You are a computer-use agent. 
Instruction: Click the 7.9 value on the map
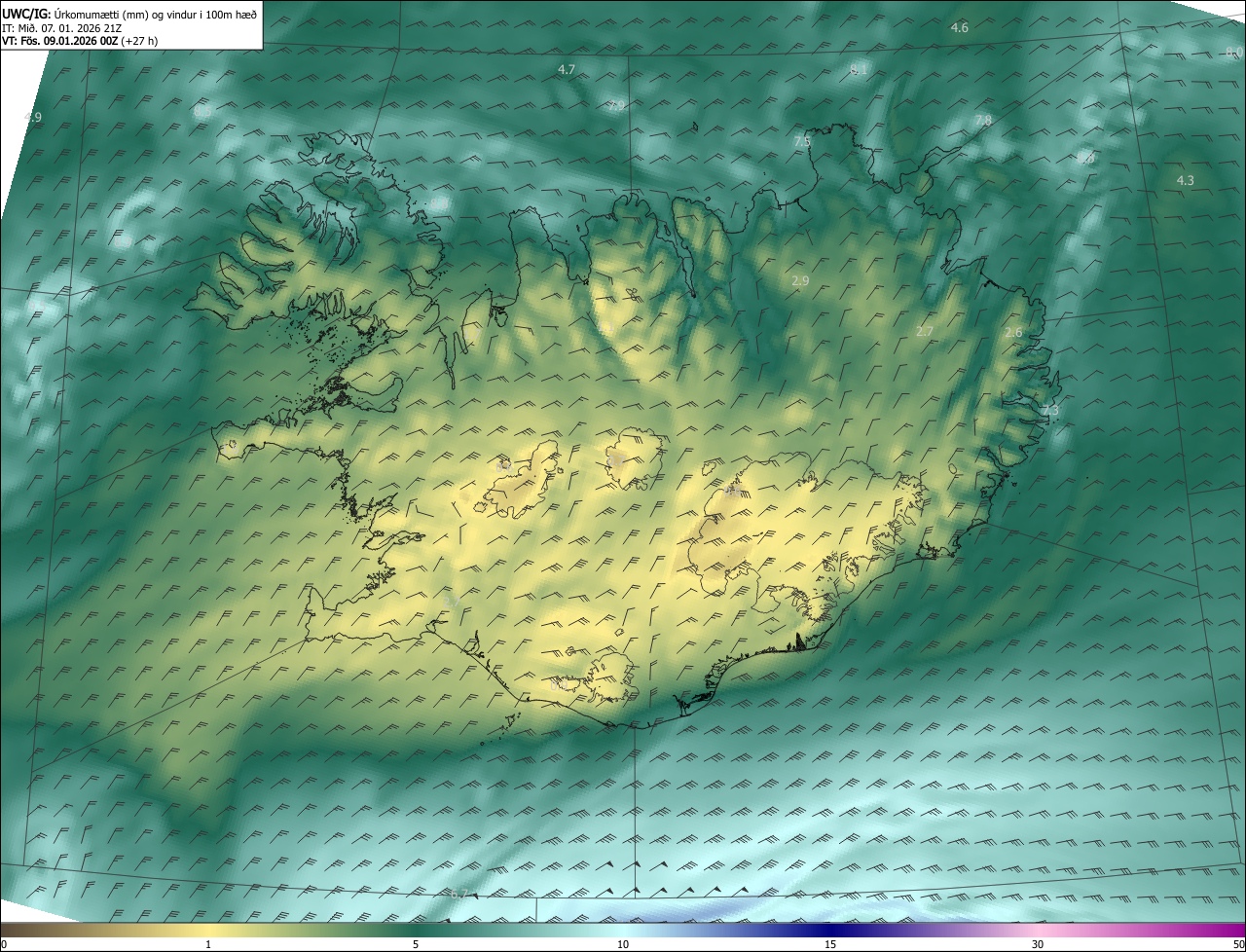[617, 105]
